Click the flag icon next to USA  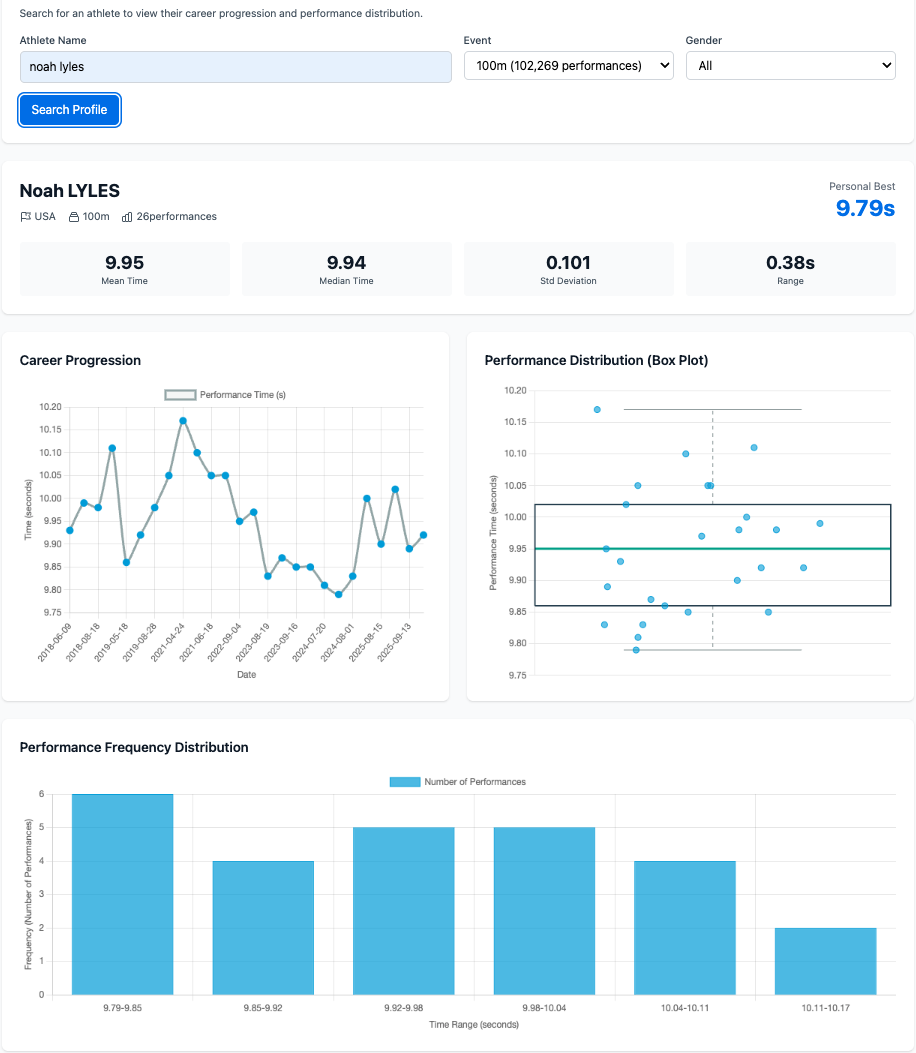(26, 217)
